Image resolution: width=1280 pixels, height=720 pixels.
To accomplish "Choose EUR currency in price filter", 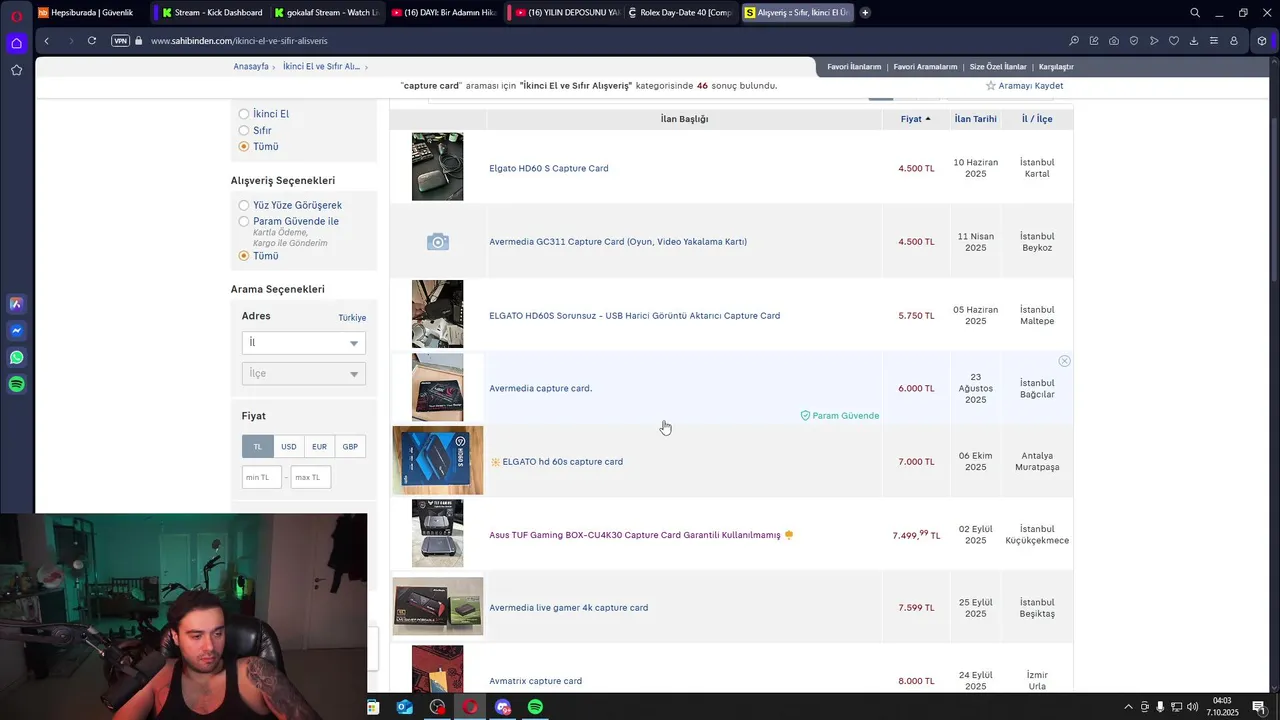I will [x=319, y=447].
